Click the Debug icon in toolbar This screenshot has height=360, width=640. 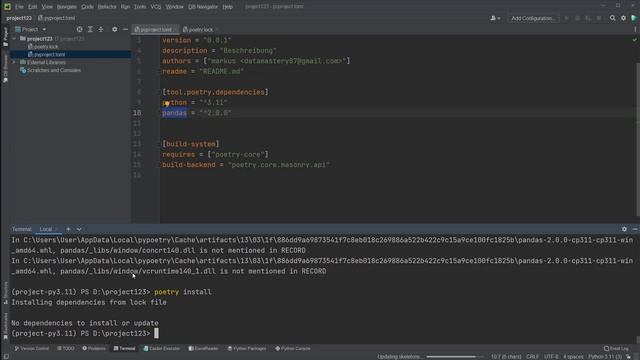tap(577, 18)
